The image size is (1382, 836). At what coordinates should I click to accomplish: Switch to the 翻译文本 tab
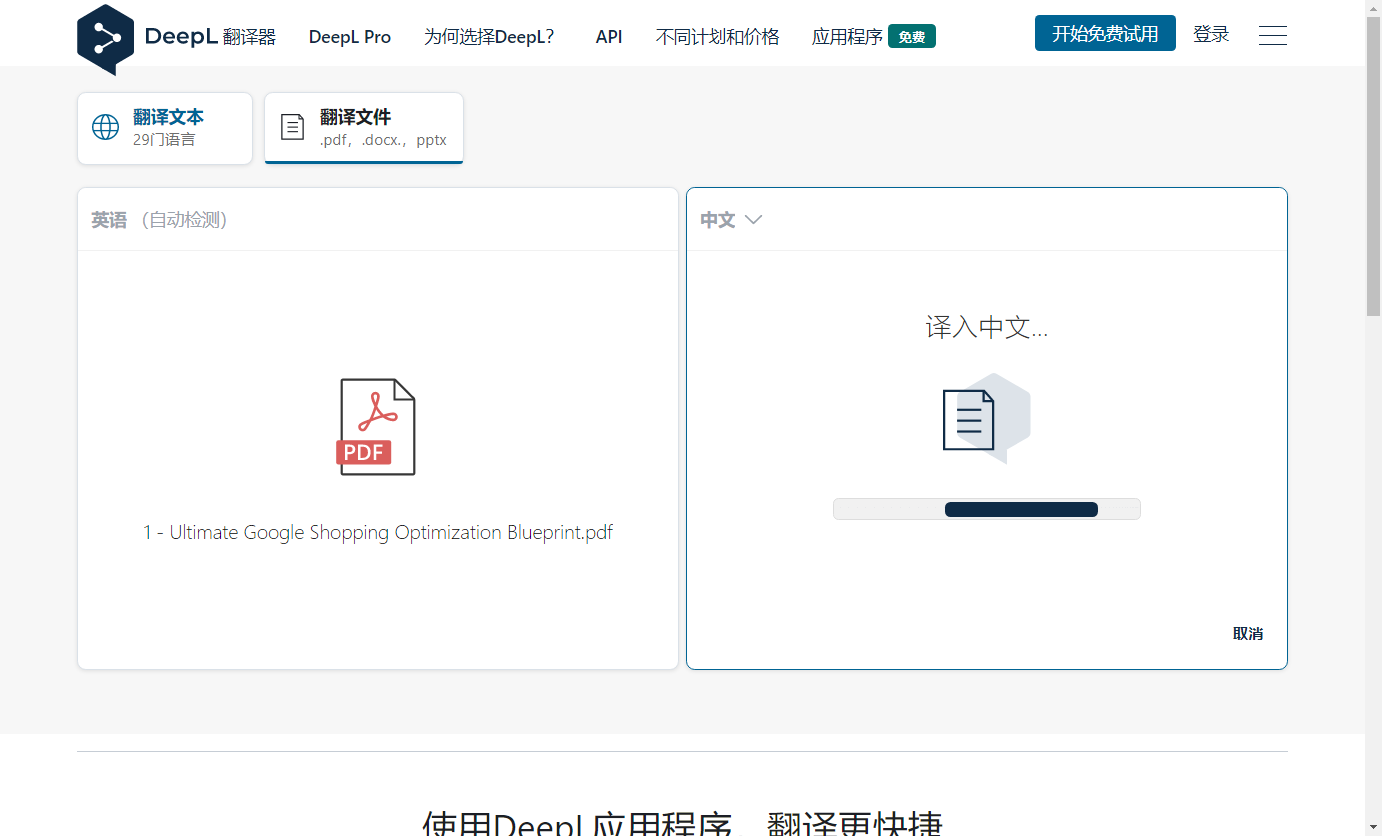point(165,128)
